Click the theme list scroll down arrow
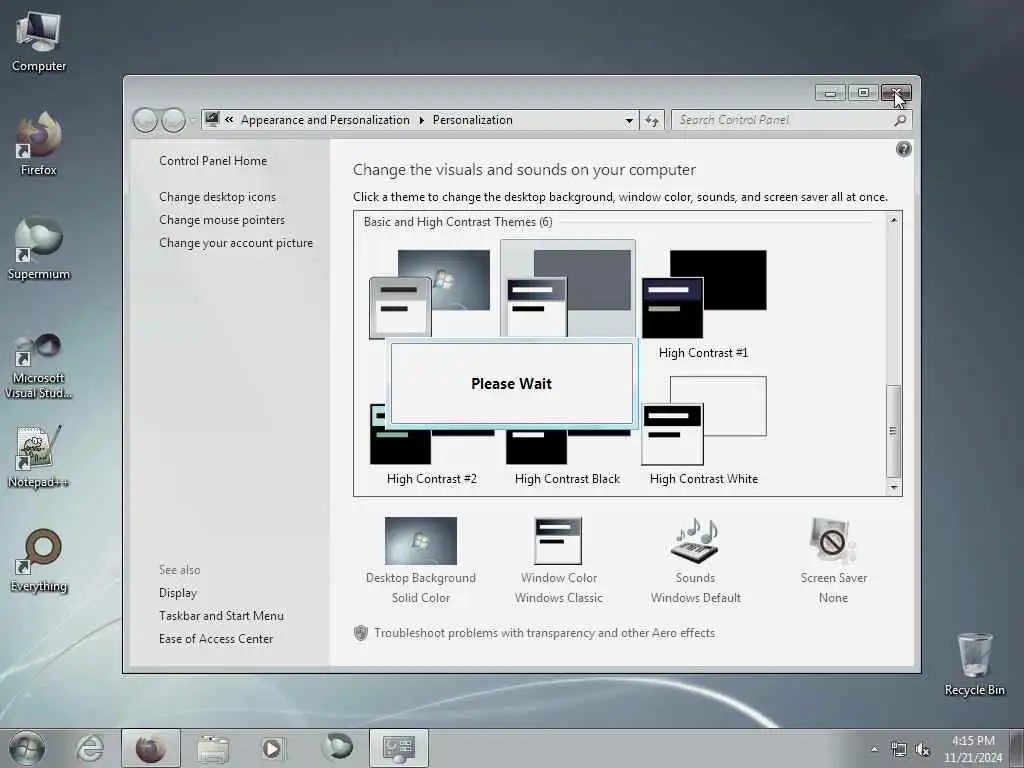This screenshot has height=768, width=1024. click(893, 487)
